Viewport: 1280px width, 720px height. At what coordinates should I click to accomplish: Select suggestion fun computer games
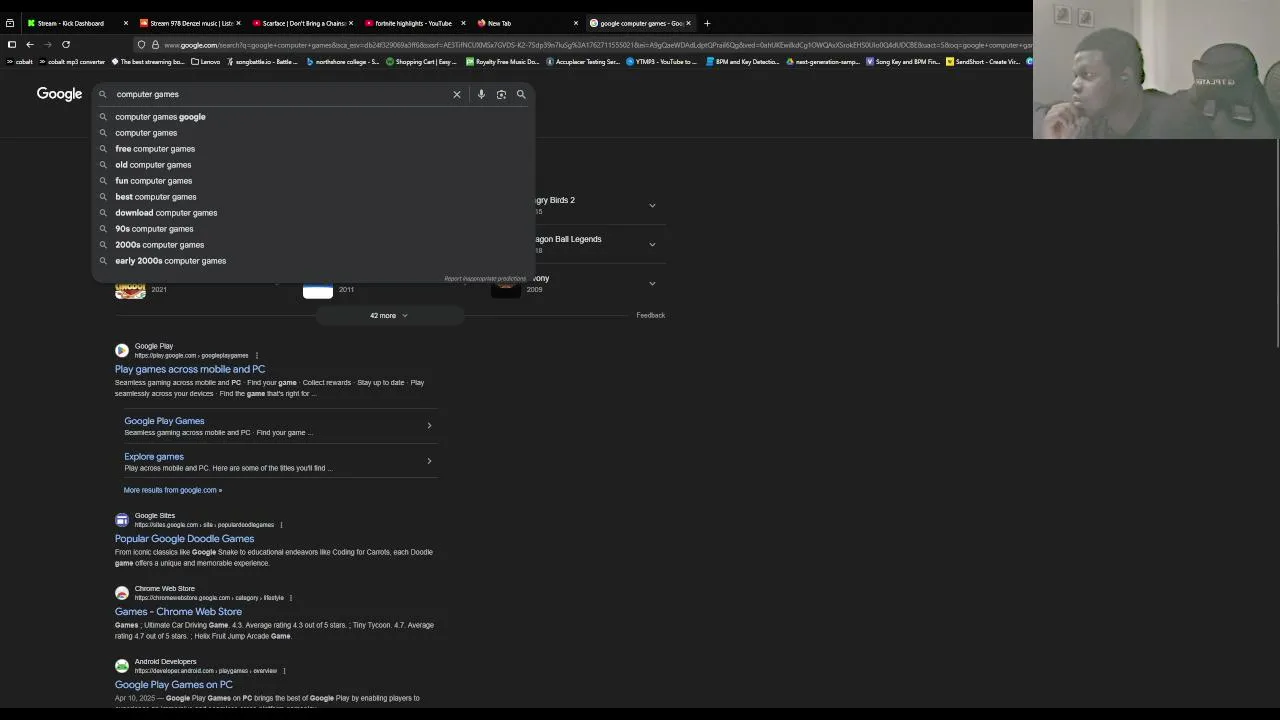pyautogui.click(x=312, y=181)
